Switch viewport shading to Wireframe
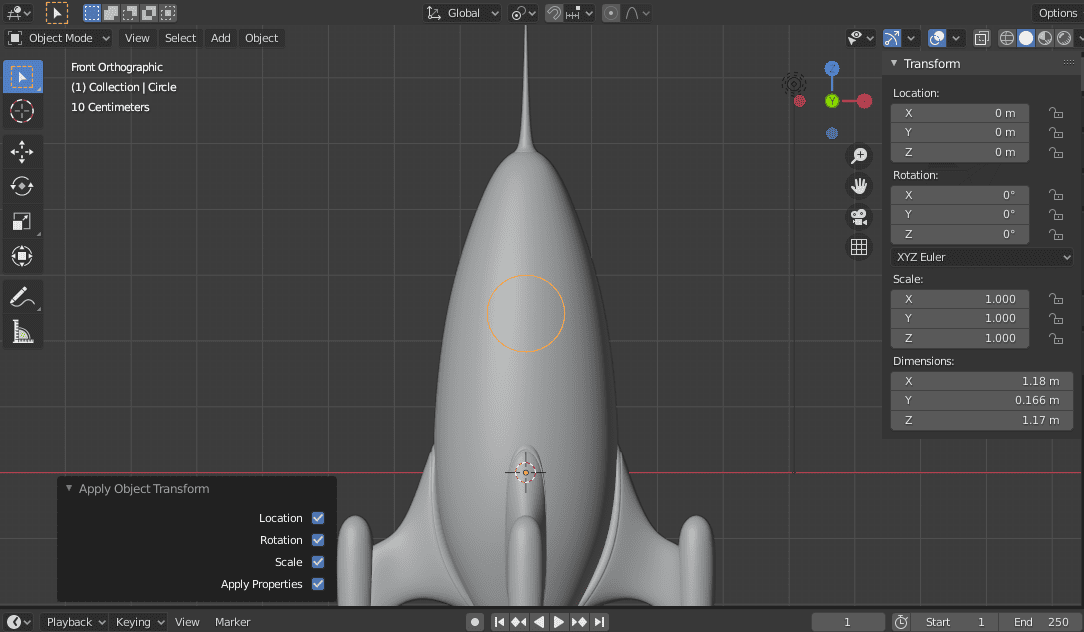1084x632 pixels. pos(1005,37)
